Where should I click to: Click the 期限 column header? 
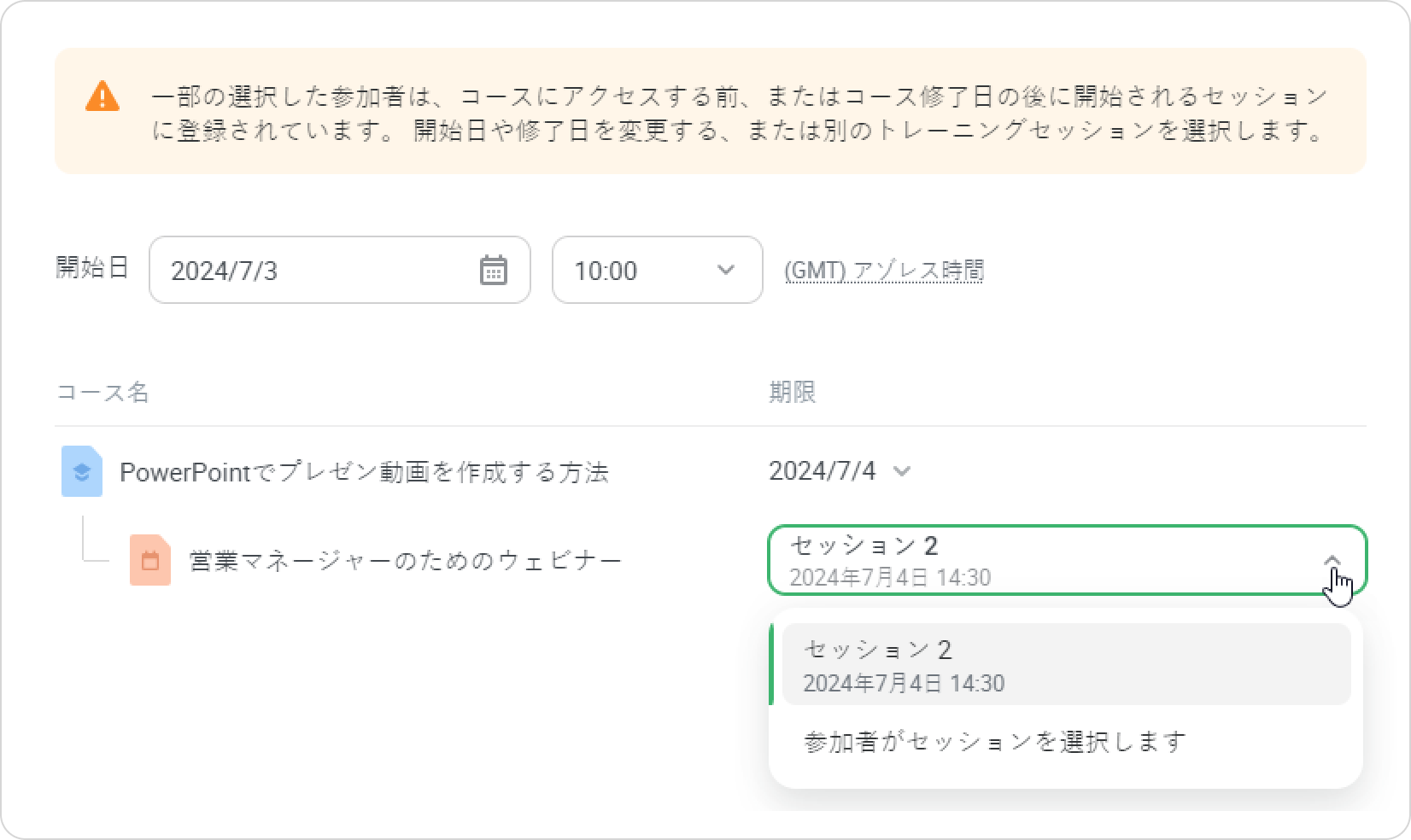tap(793, 393)
